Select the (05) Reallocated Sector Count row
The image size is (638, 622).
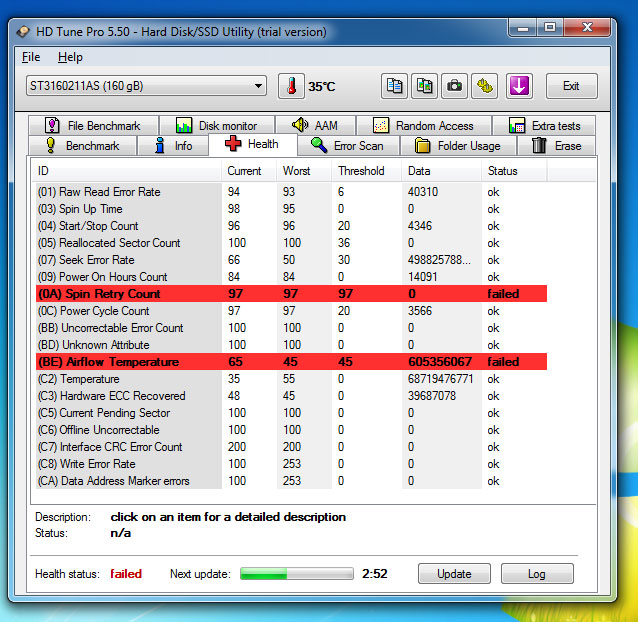[x=291, y=243]
